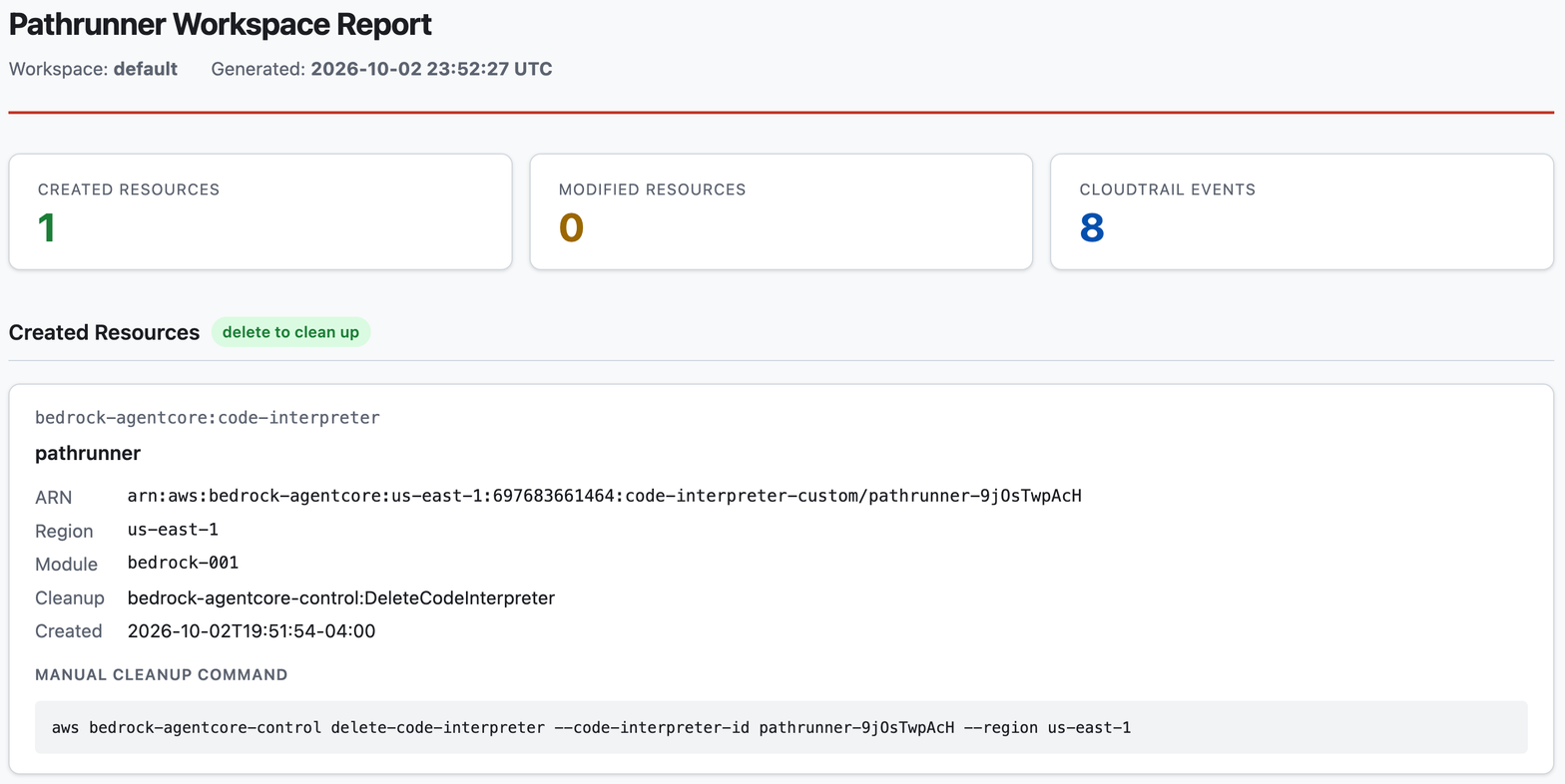Select the workspace name "default"
The height and width of the screenshot is (784, 1565).
pyautogui.click(x=146, y=69)
